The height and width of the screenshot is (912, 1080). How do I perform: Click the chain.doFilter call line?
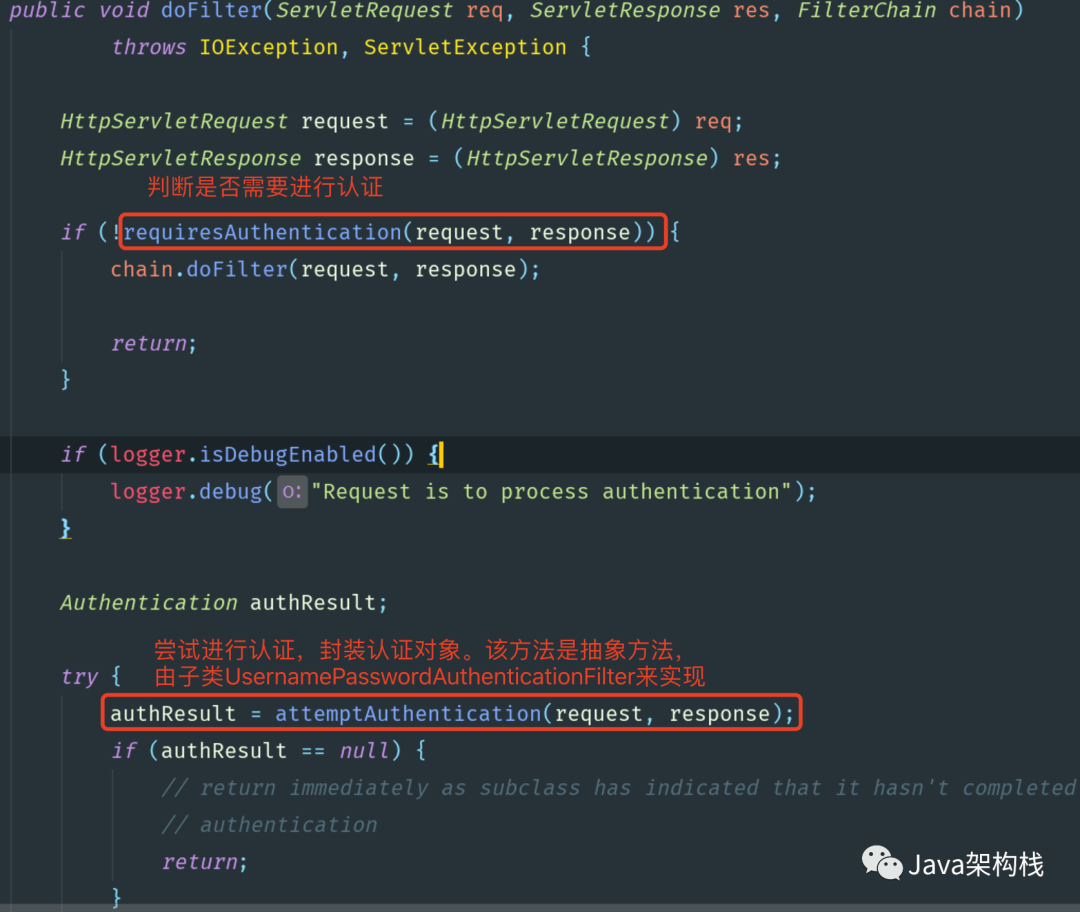[325, 269]
